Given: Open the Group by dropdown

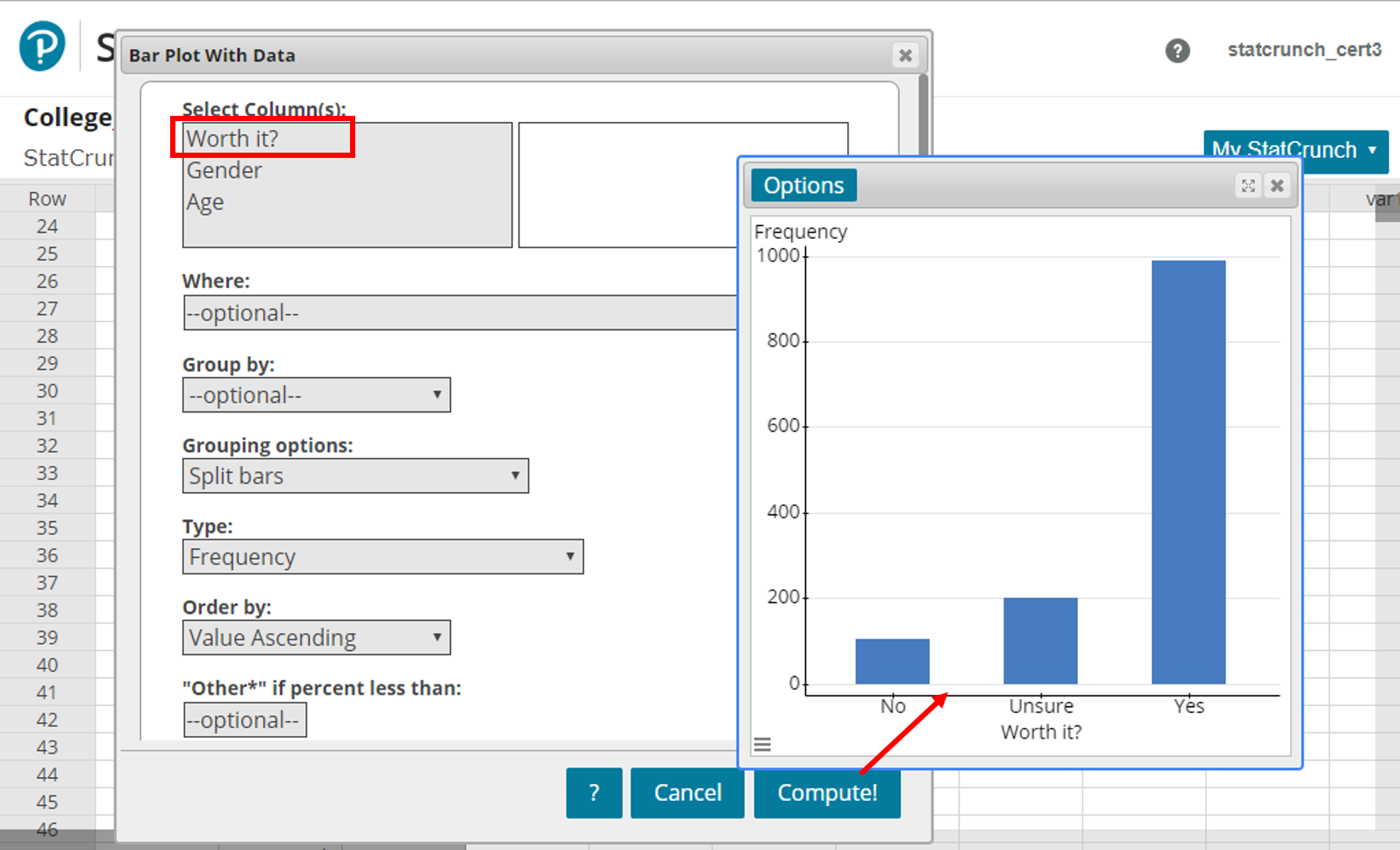Looking at the screenshot, I should click(x=316, y=396).
